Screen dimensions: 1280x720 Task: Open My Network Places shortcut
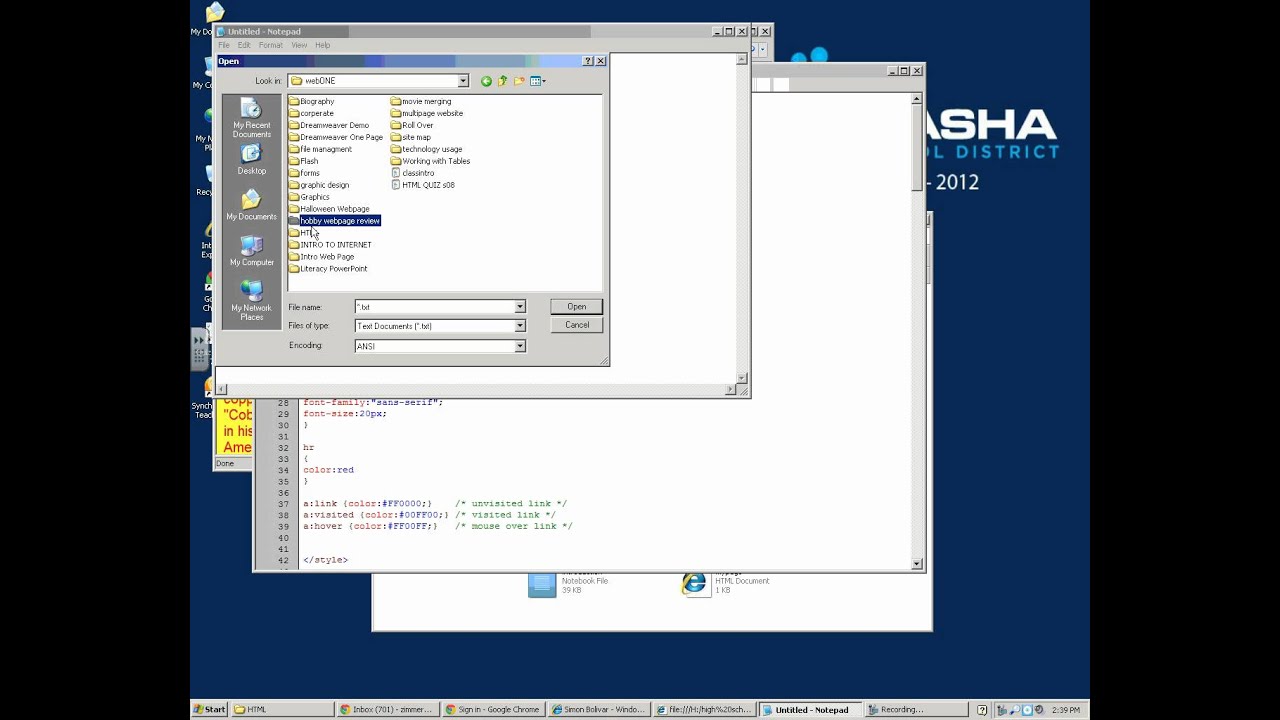[x=252, y=300]
